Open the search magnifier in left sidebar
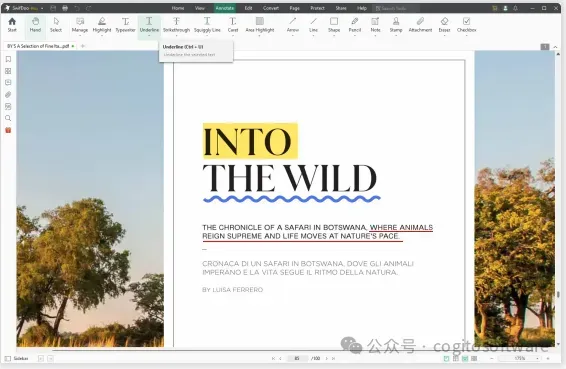The width and height of the screenshot is (566, 369). (x=8, y=118)
